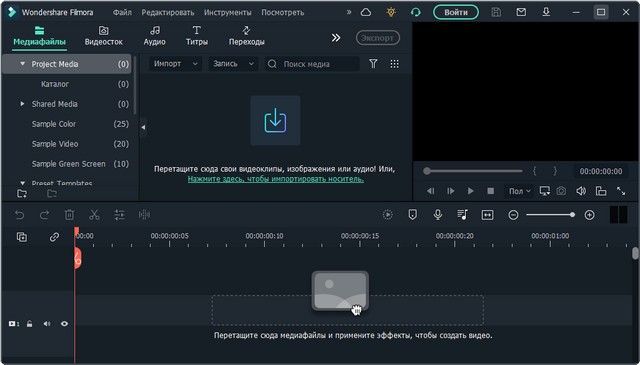Switch to the Титры tab
Image resolution: width=640 pixels, height=365 pixels.
pyautogui.click(x=197, y=36)
